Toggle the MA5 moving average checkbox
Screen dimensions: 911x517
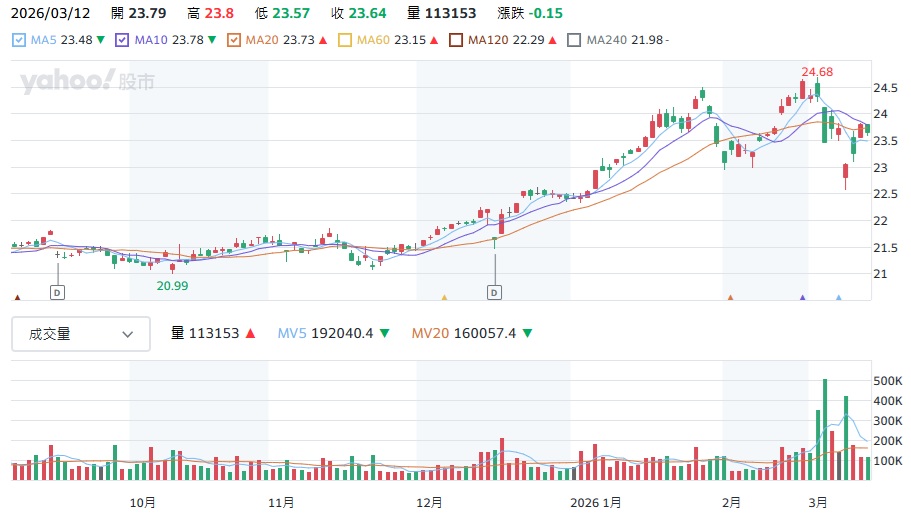coord(19,40)
